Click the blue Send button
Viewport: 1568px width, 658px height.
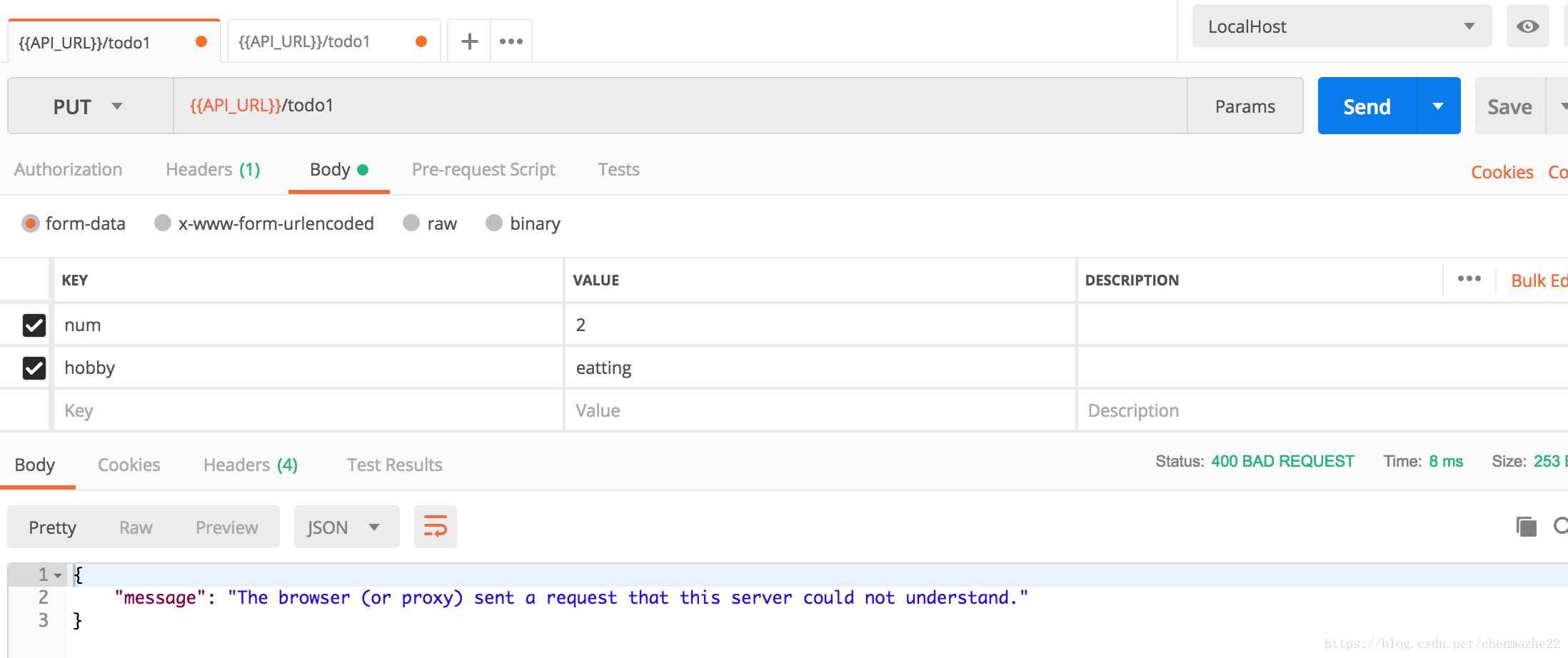coord(1367,106)
